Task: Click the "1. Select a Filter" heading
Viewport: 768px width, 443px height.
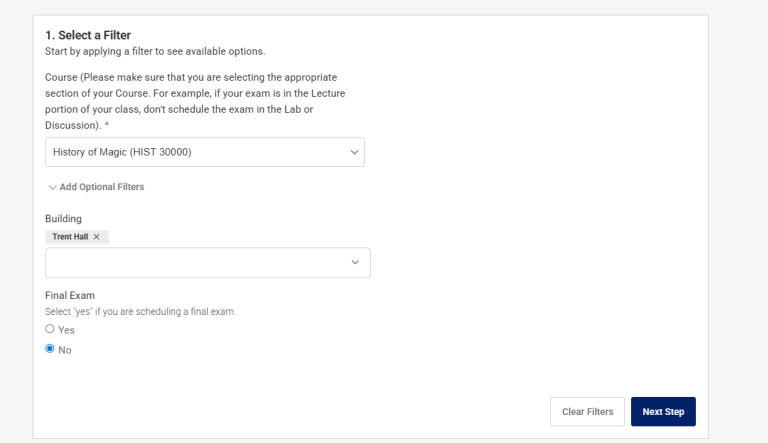Action: click(x=88, y=35)
